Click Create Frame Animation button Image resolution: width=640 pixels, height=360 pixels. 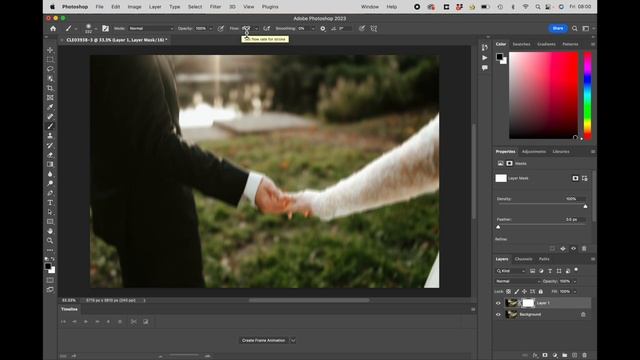(264, 340)
